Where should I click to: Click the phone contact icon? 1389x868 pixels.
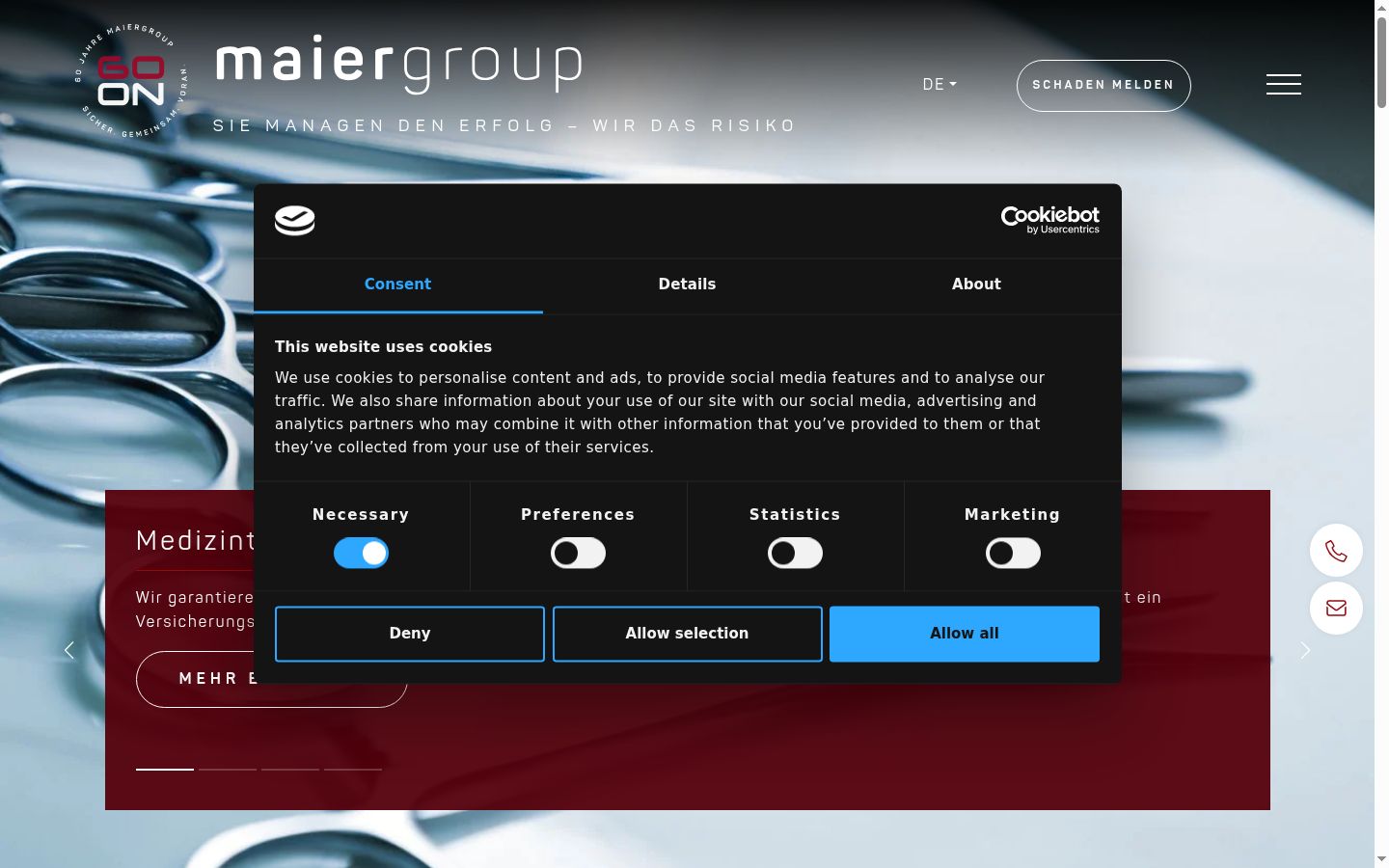tap(1336, 551)
